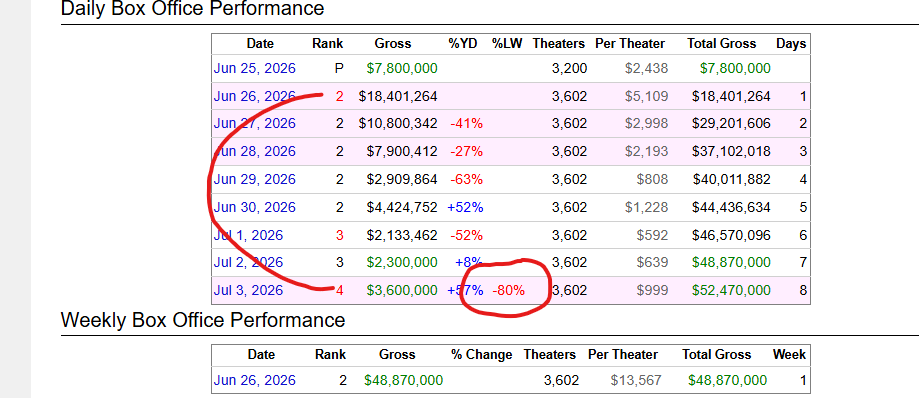This screenshot has height=398, width=919.
Task: Open the Jun 27, 2026 date link
Action: point(254,124)
